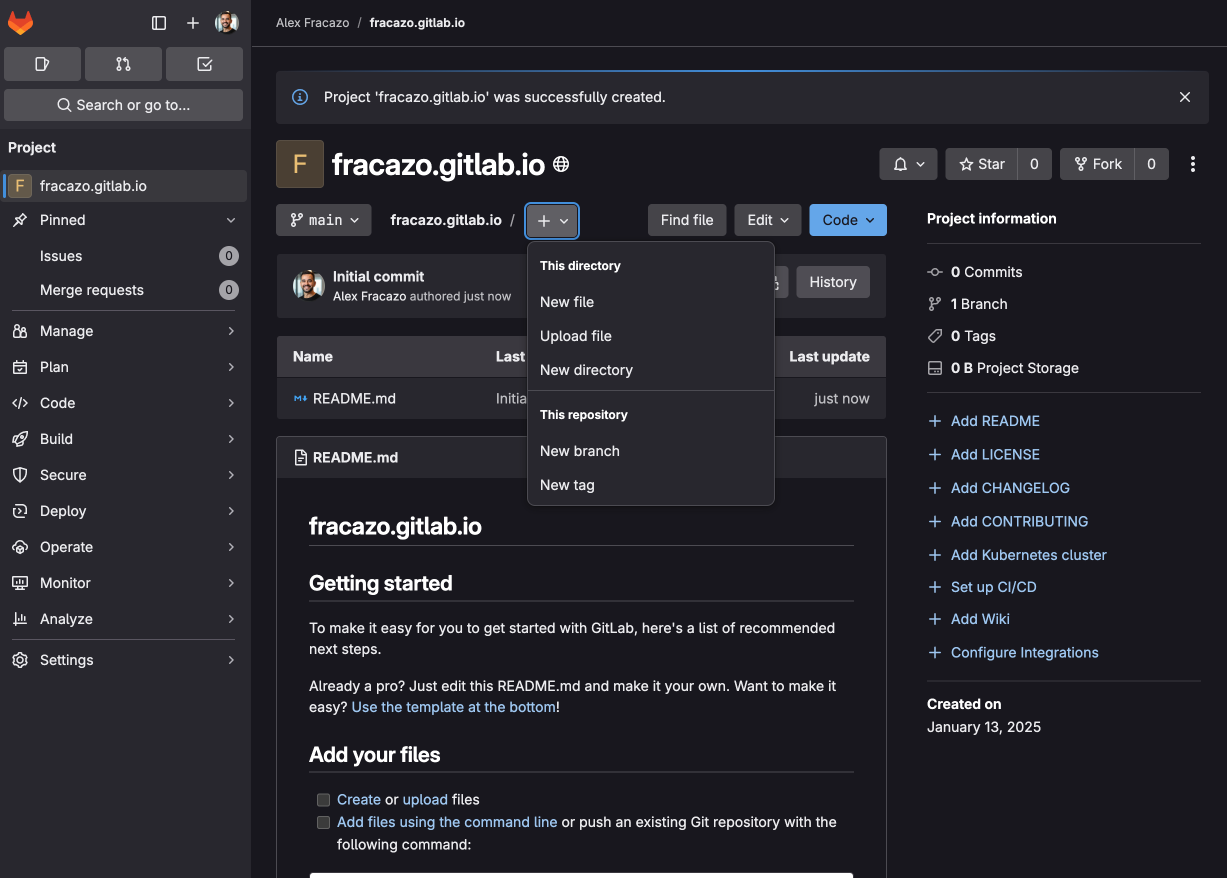Click the star count 0
Screen dimensions: 1227x878
tap(1034, 164)
